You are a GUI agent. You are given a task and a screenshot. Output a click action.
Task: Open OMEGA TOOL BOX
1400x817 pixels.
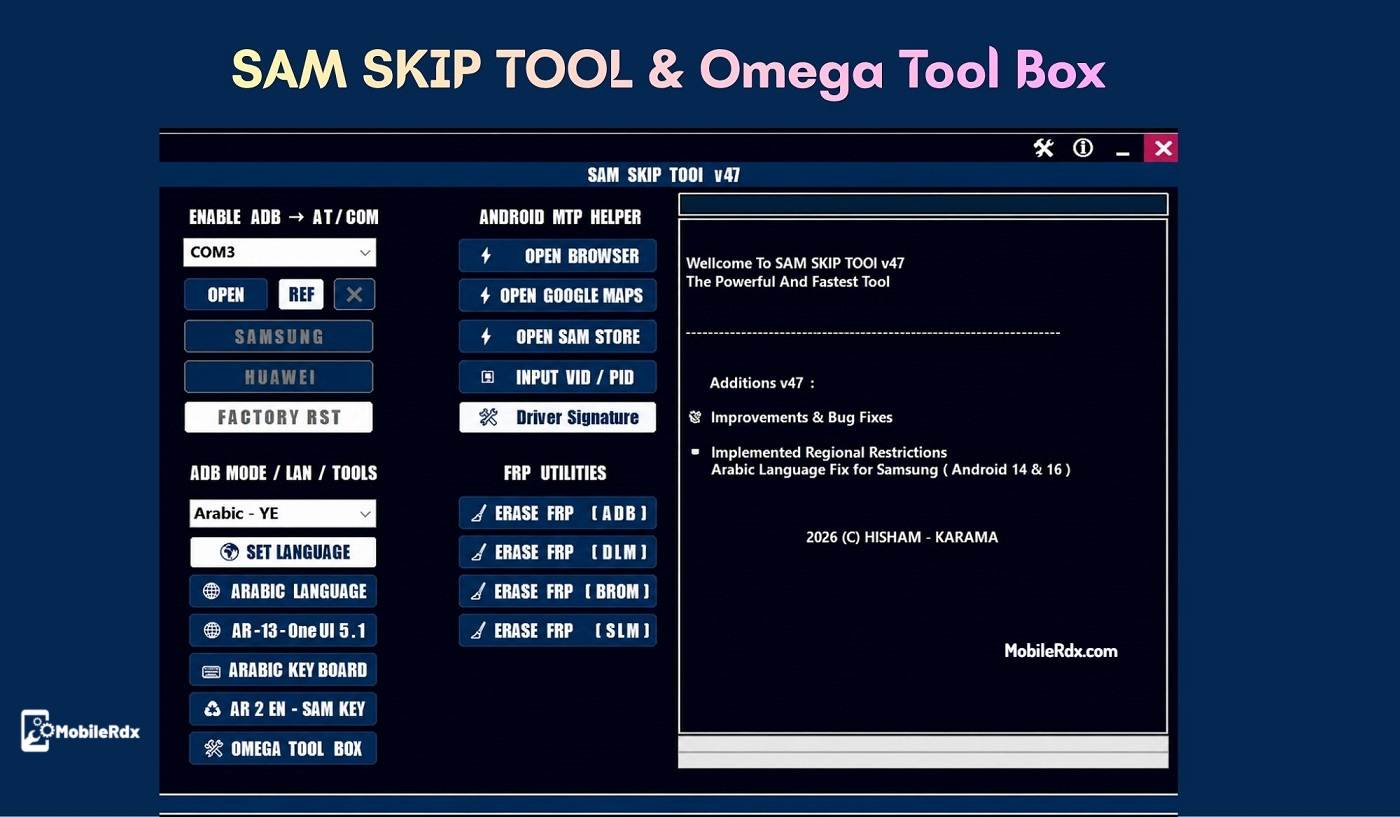(x=283, y=748)
